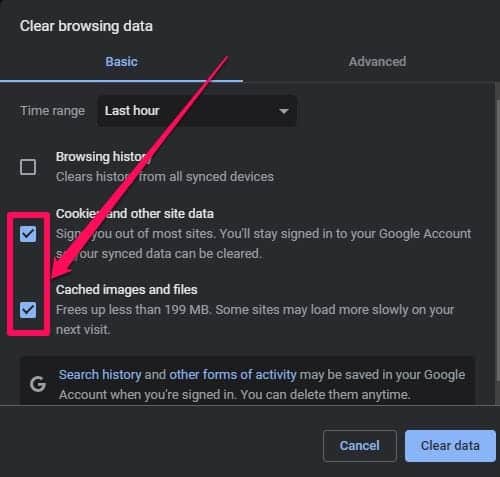Open the other forms of activity link

pos(233,375)
